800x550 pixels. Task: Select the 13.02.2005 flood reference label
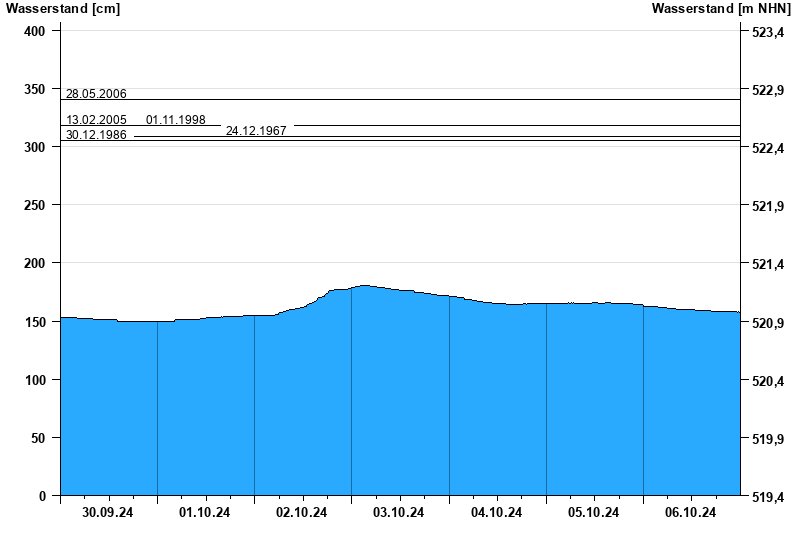pyautogui.click(x=96, y=120)
